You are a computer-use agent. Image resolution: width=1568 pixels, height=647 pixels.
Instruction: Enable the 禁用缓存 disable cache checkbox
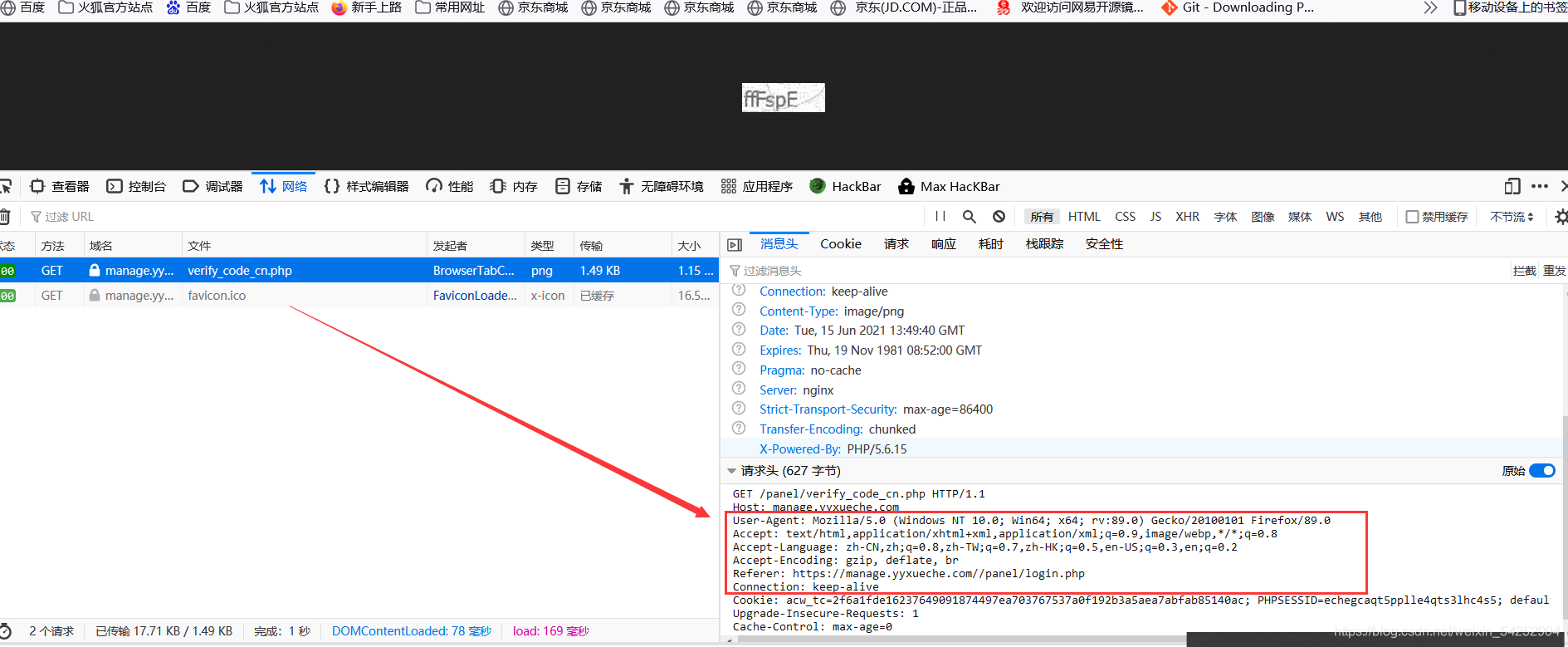click(x=1412, y=217)
